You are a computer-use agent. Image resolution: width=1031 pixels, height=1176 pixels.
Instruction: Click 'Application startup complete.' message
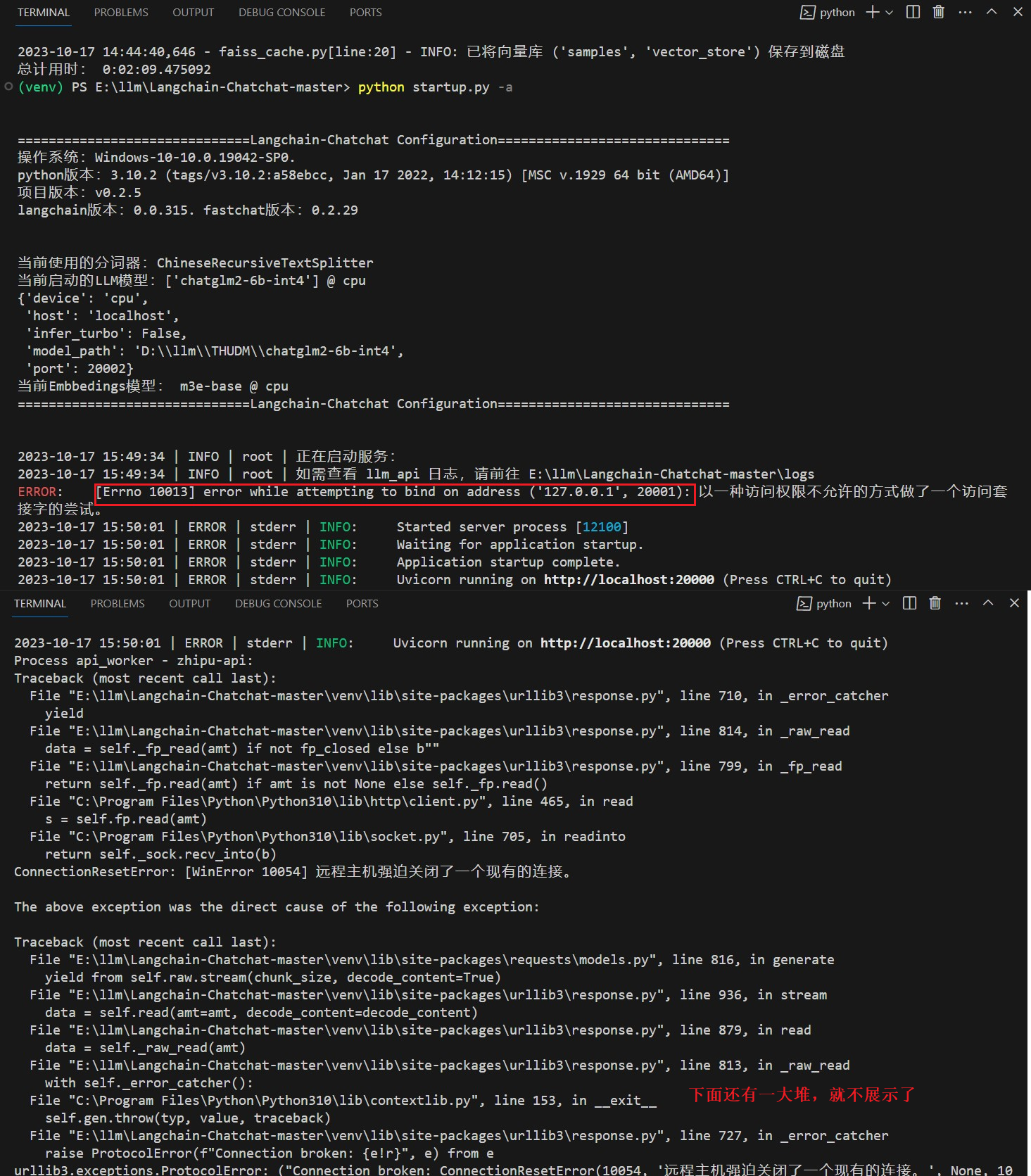pyautogui.click(x=508, y=562)
